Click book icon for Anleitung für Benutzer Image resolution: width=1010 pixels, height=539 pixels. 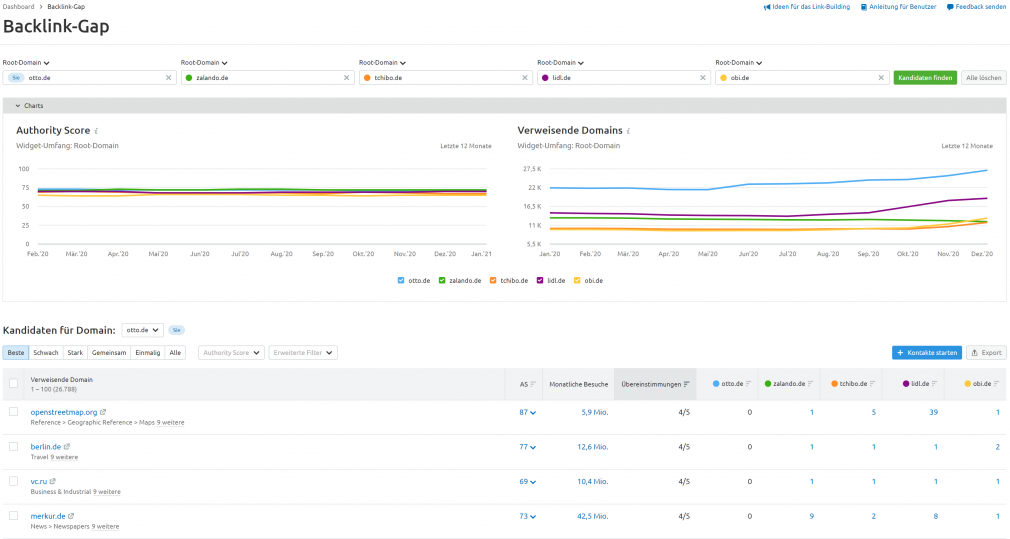pyautogui.click(x=864, y=7)
